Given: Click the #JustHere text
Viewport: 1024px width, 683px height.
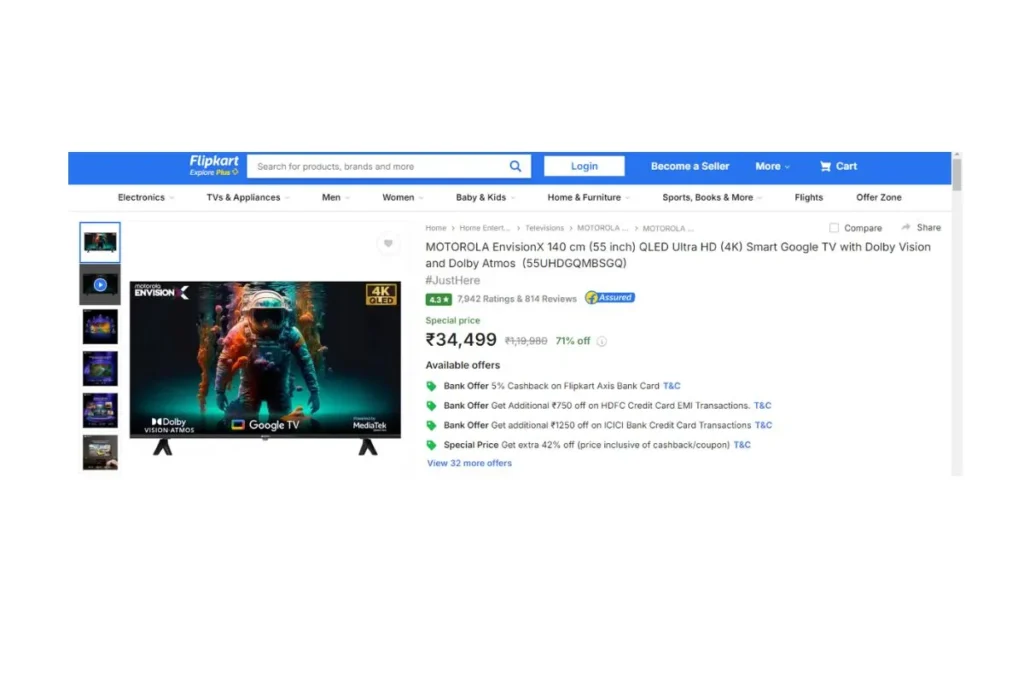Looking at the screenshot, I should (453, 280).
